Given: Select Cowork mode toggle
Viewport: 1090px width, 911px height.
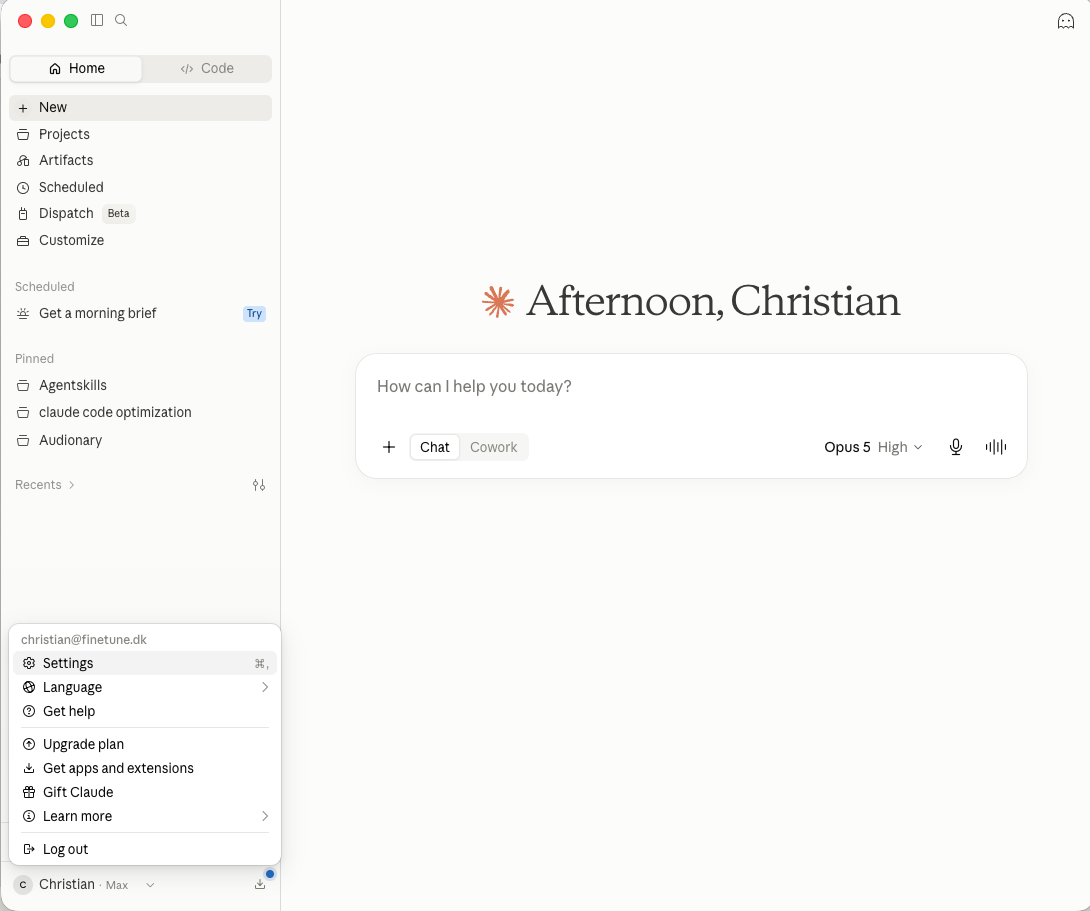Looking at the screenshot, I should pos(494,447).
